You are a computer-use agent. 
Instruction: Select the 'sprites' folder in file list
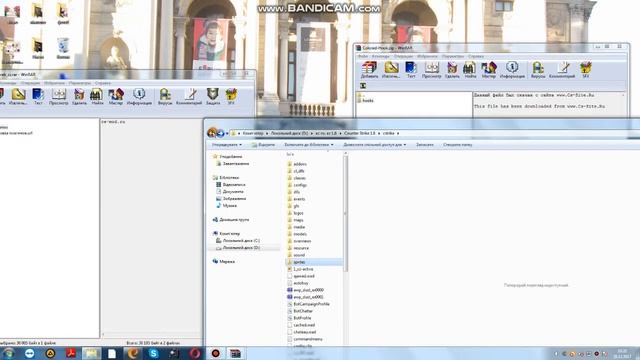tap(314, 262)
